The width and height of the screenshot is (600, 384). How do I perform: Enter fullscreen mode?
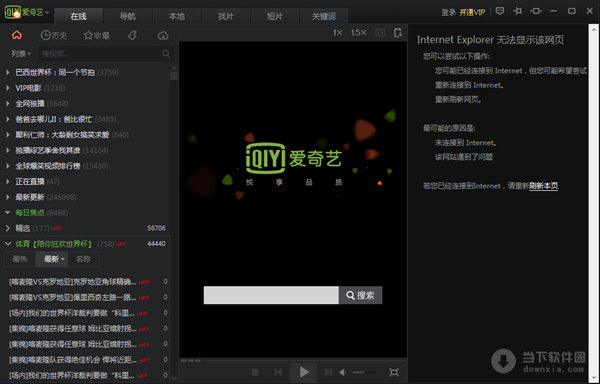tap(394, 372)
